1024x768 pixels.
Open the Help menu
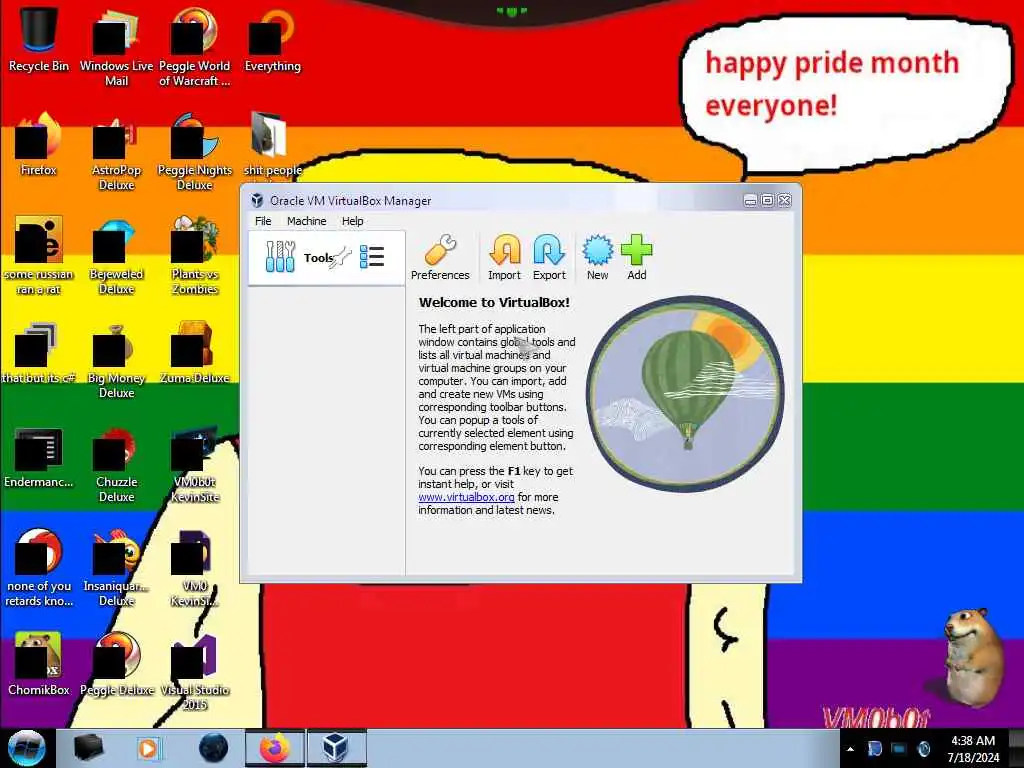tap(353, 221)
